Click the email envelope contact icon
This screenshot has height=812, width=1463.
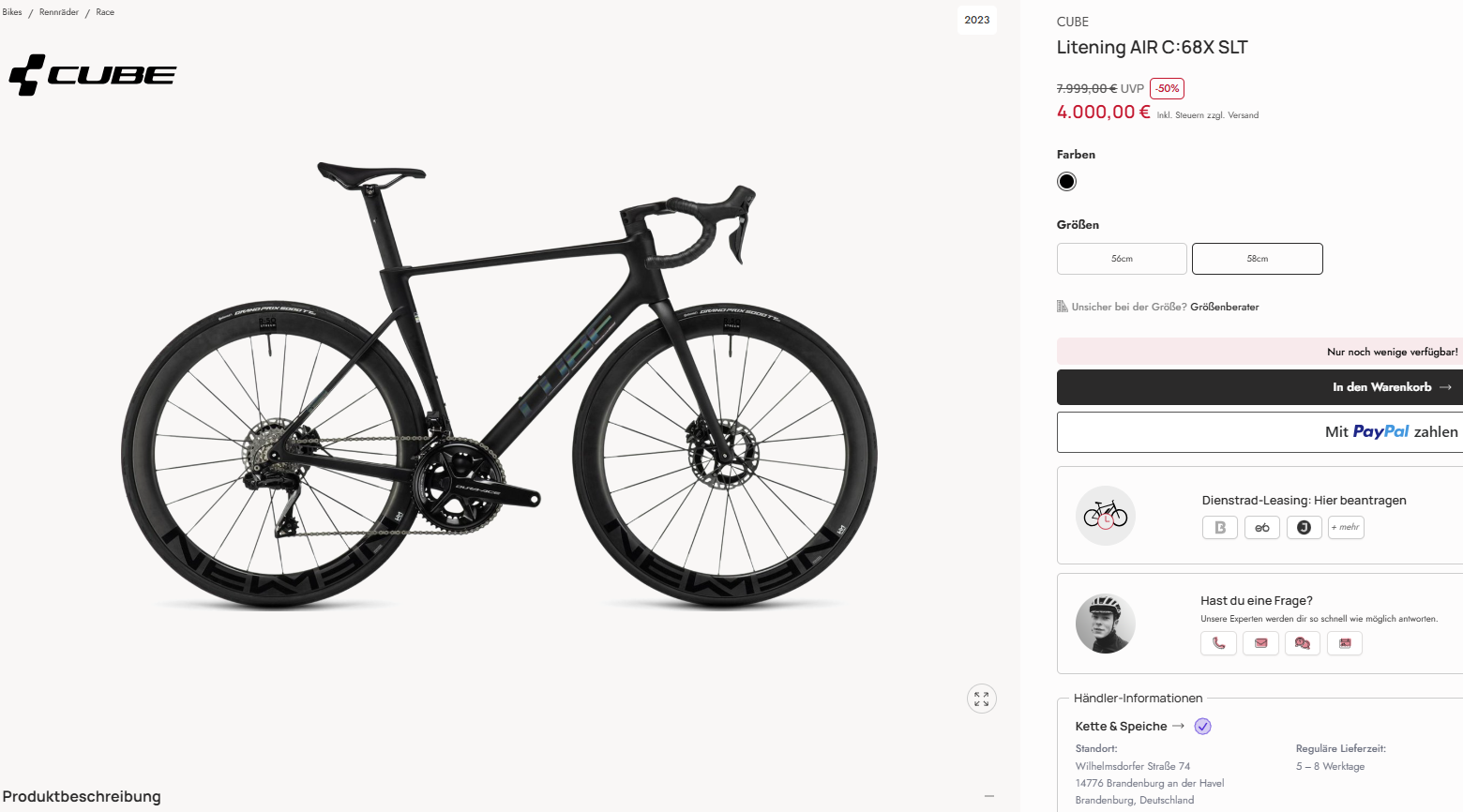coord(1260,643)
